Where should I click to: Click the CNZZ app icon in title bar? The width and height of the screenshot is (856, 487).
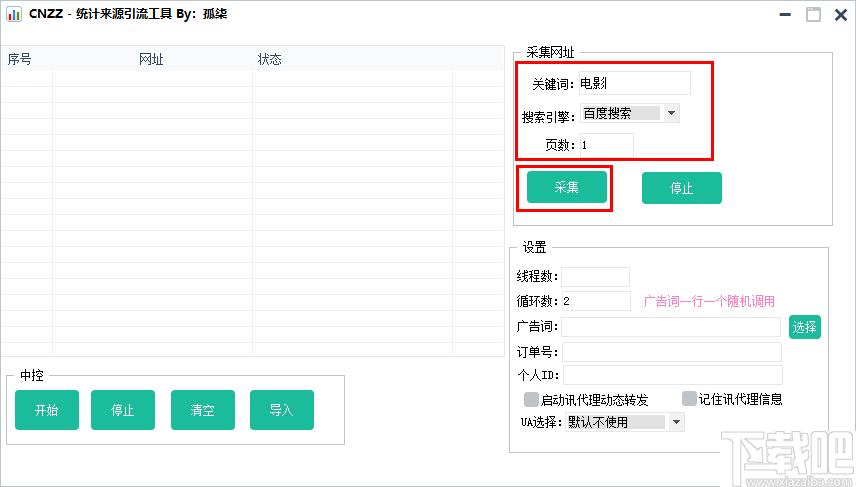14,14
